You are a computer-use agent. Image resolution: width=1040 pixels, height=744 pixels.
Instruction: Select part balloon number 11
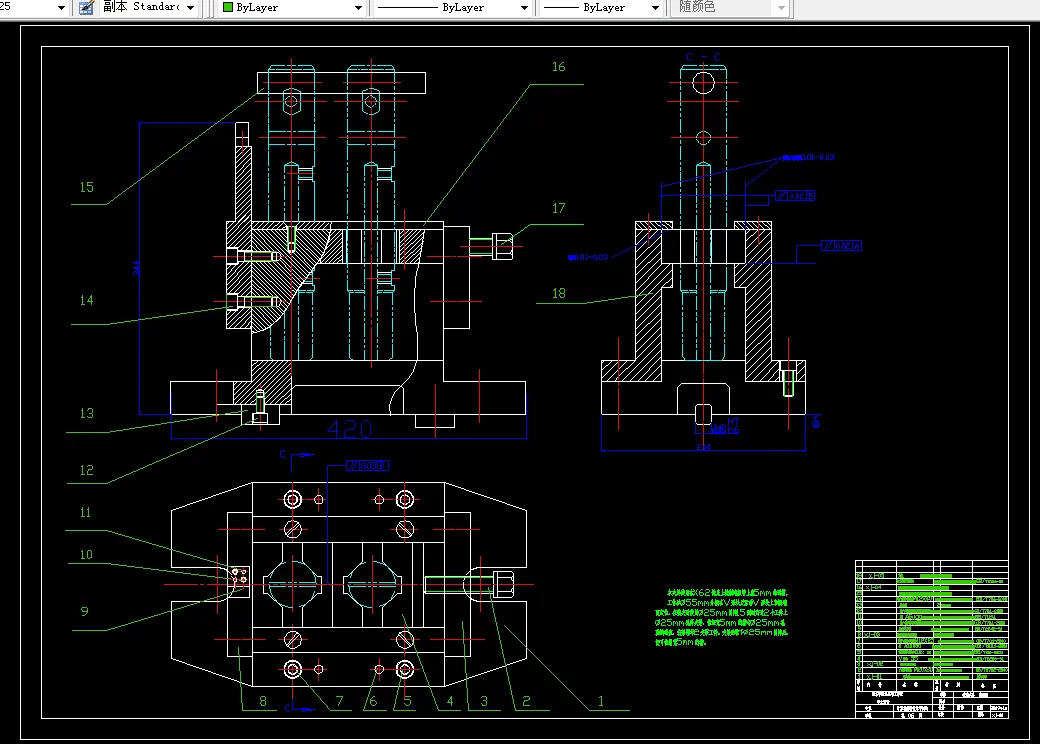(x=86, y=513)
